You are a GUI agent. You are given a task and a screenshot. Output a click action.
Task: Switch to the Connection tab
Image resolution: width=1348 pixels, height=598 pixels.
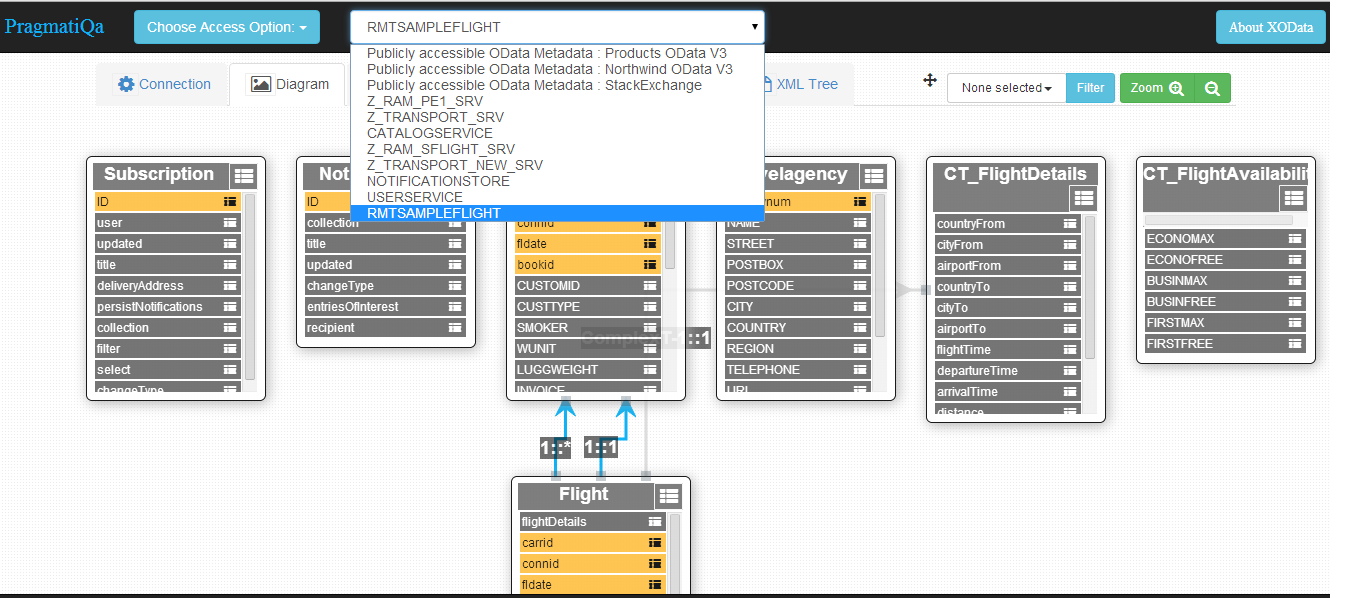(164, 85)
